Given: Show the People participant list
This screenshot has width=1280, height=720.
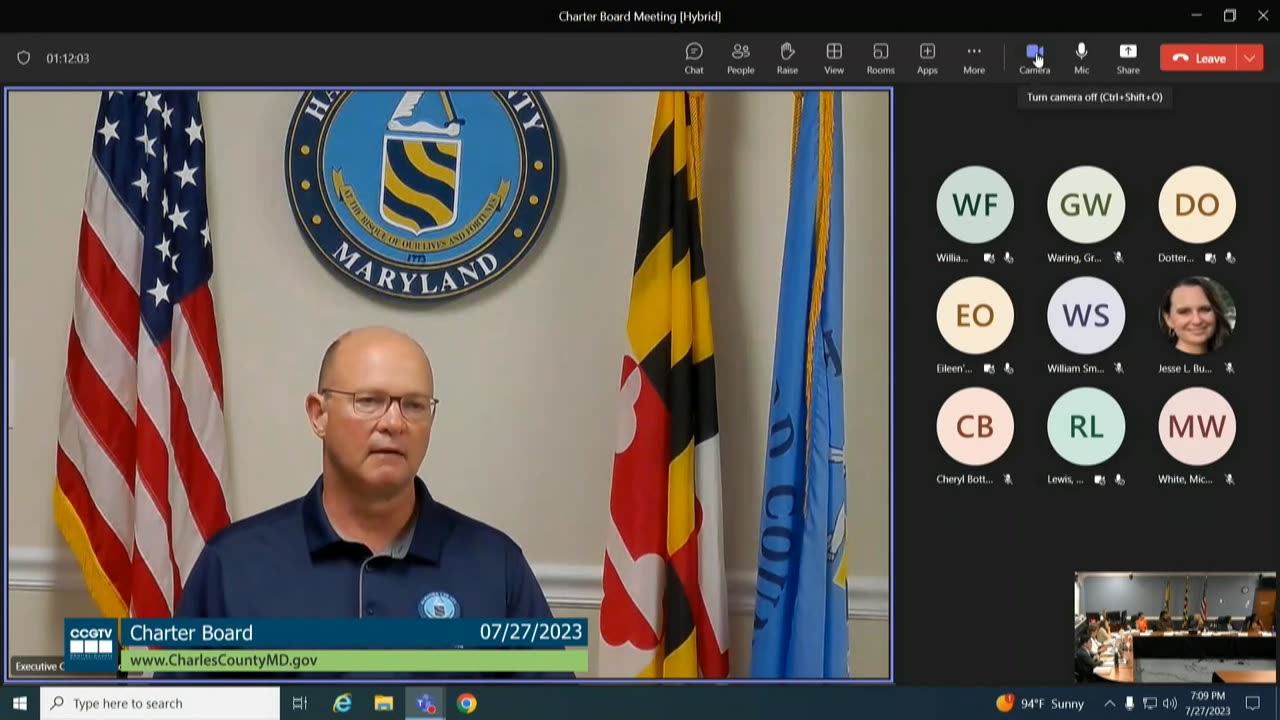Looking at the screenshot, I should 741,58.
